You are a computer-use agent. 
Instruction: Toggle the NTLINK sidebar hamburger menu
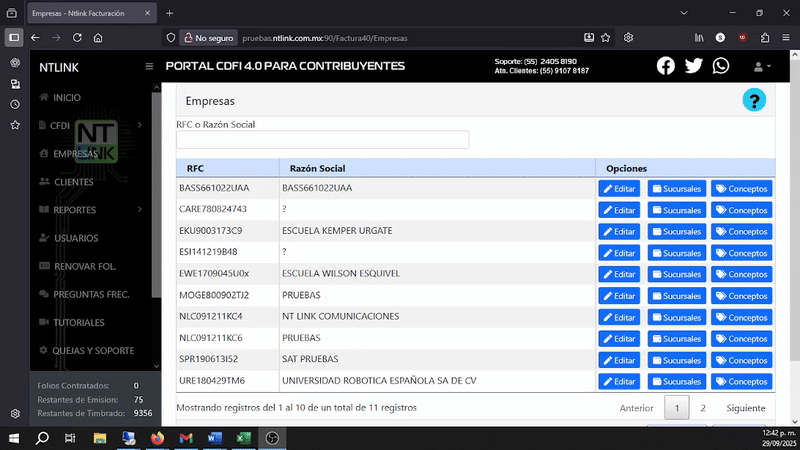point(149,66)
